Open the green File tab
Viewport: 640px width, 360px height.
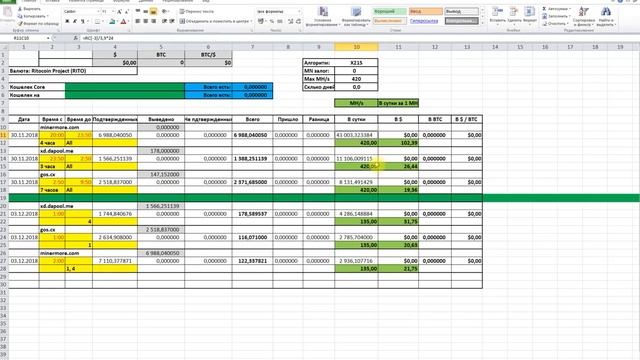pyautogui.click(x=8, y=1)
